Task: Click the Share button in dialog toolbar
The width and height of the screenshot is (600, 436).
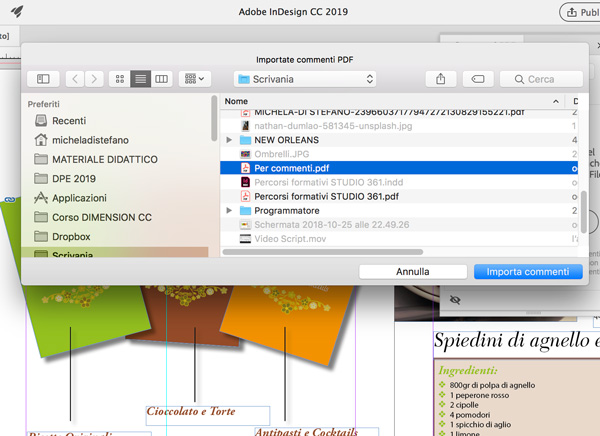Action: pyautogui.click(x=441, y=79)
